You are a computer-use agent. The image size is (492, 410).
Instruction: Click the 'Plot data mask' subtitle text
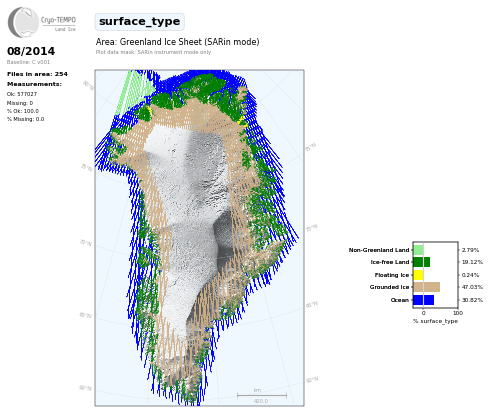153,52
